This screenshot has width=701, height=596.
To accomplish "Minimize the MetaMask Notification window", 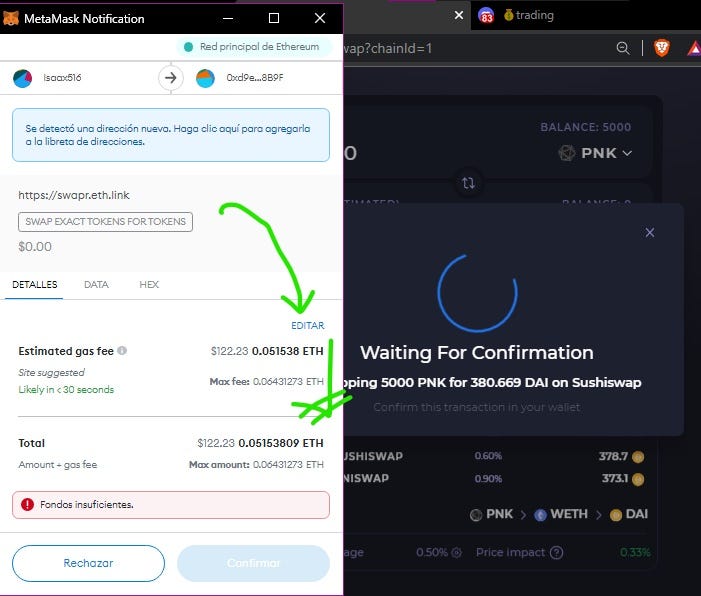I will 228,18.
